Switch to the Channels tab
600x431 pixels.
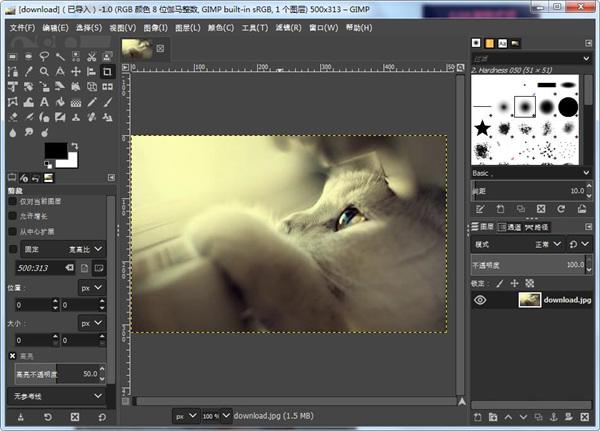509,227
